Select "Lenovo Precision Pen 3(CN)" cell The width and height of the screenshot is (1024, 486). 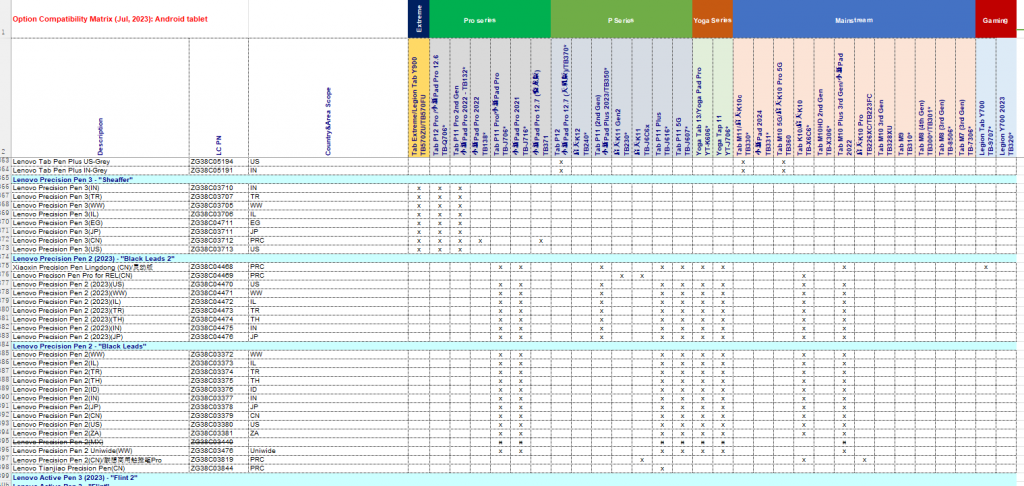point(101,240)
